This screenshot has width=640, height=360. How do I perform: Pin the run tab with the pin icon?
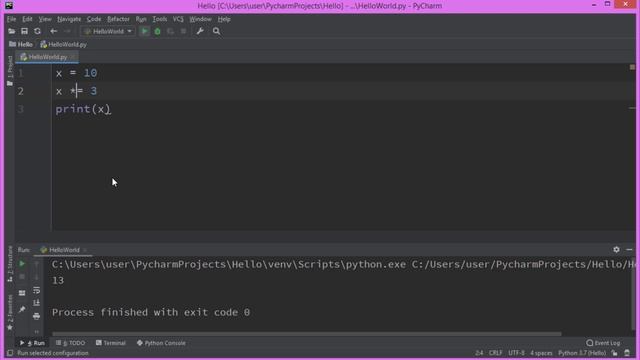(x=22, y=309)
